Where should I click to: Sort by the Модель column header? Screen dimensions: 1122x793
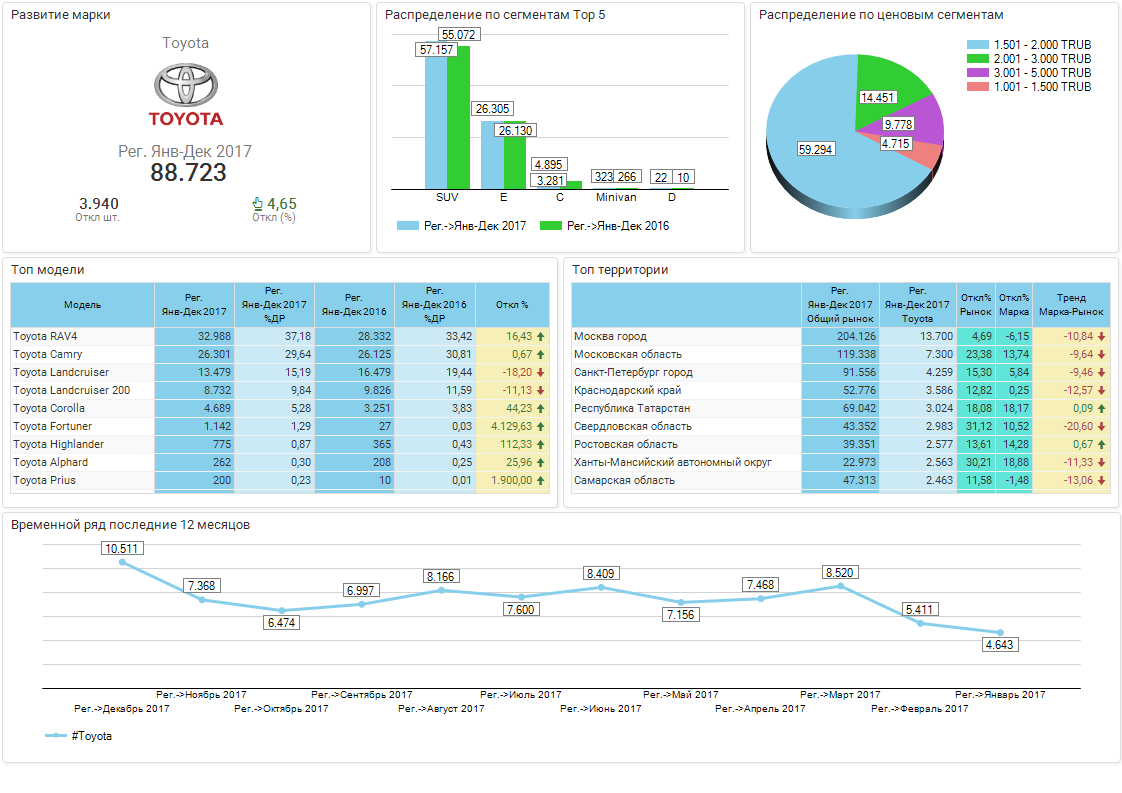[x=82, y=305]
